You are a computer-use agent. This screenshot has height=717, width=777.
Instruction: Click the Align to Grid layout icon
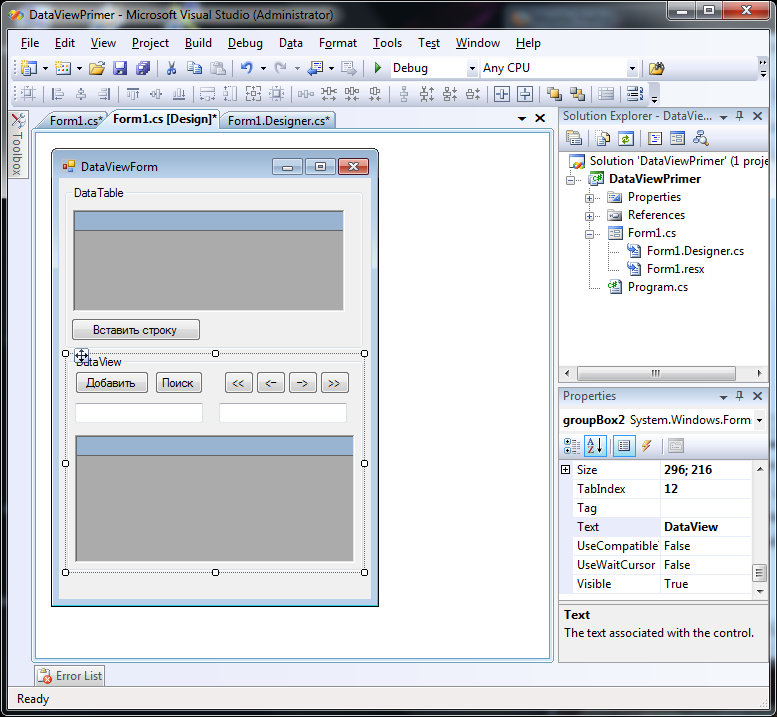tap(28, 94)
